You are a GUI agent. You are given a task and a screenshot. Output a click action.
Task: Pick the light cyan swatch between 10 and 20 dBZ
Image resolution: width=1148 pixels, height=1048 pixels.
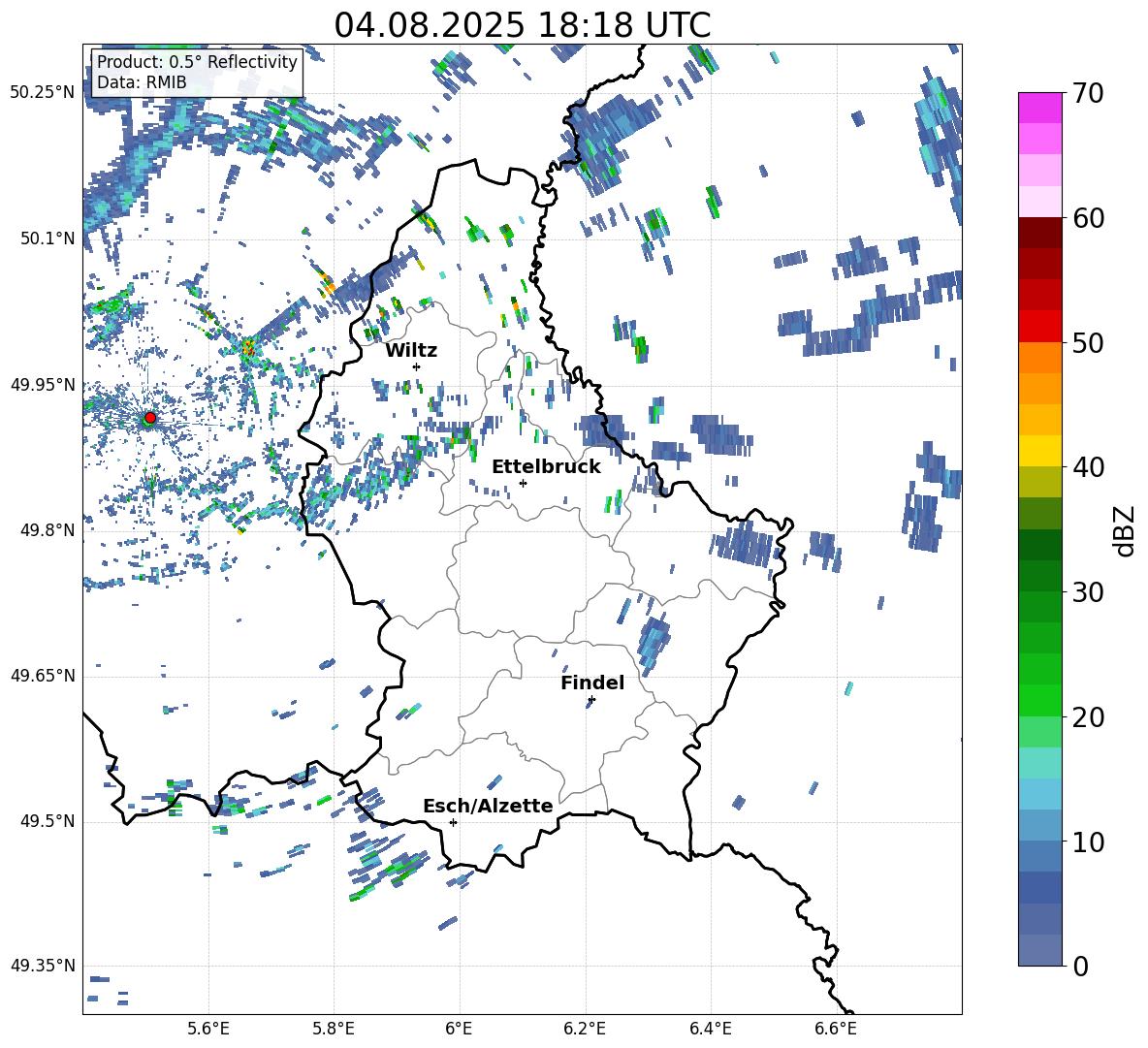1040,763
